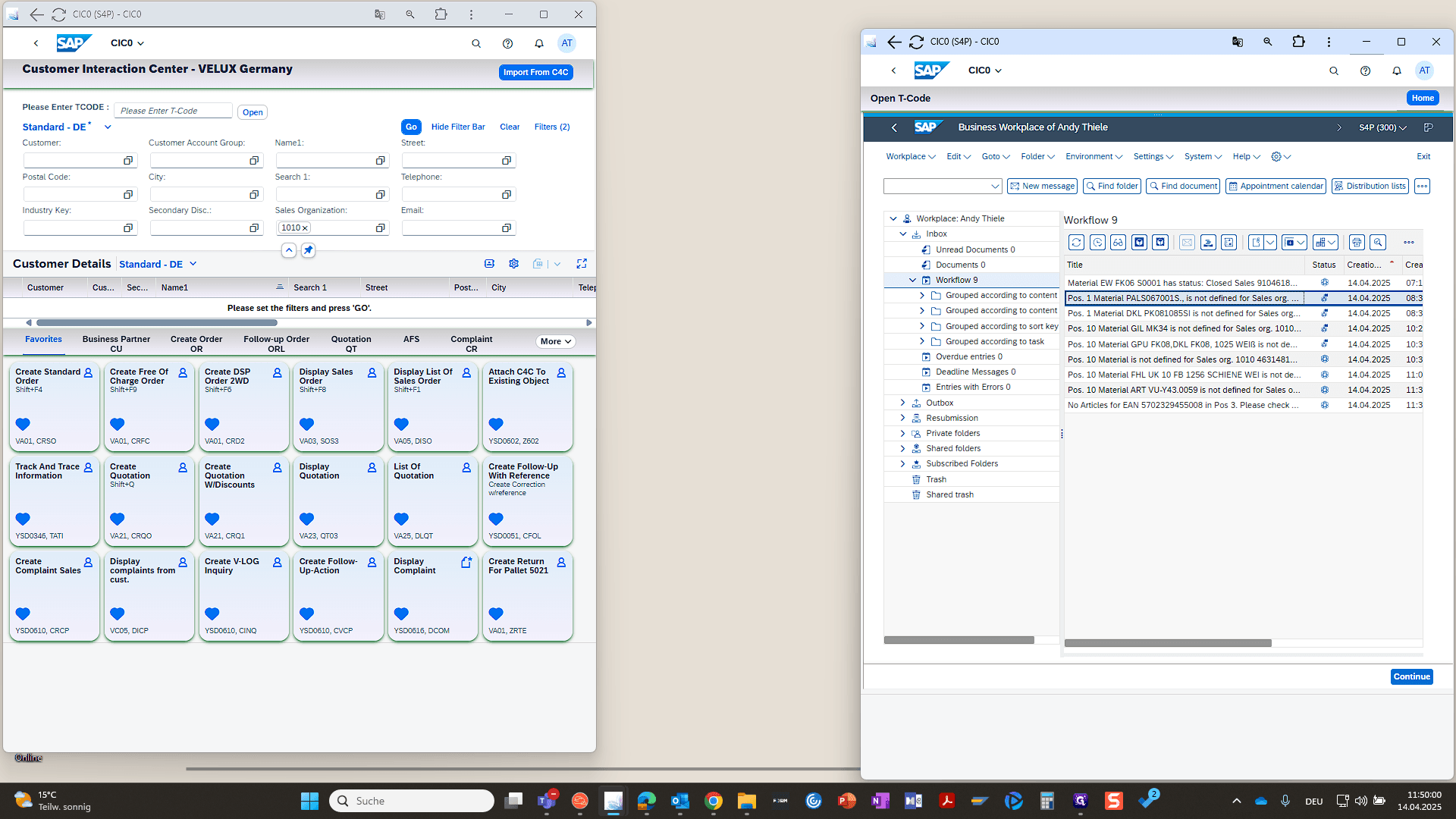Toggle favorite heart on Create Standard Order tile
The width and height of the screenshot is (1456, 819).
point(23,425)
